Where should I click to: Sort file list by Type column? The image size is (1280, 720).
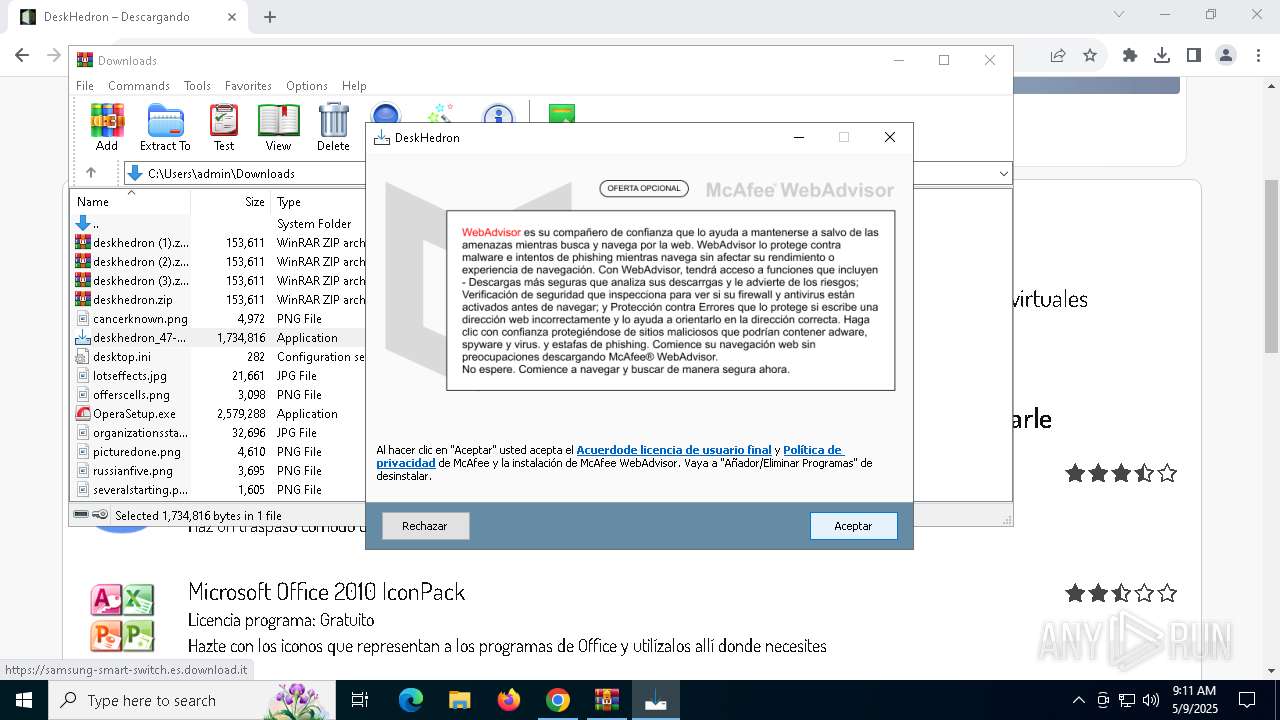pos(318,201)
